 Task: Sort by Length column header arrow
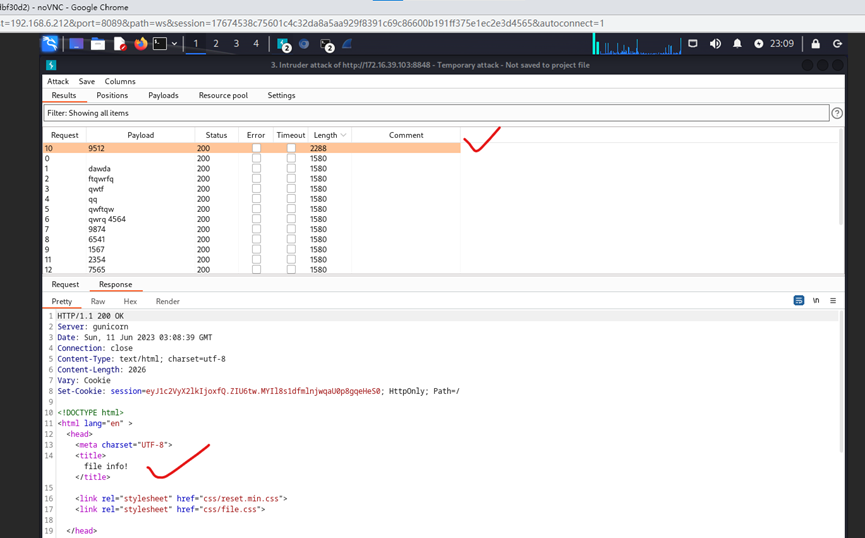[344, 135]
